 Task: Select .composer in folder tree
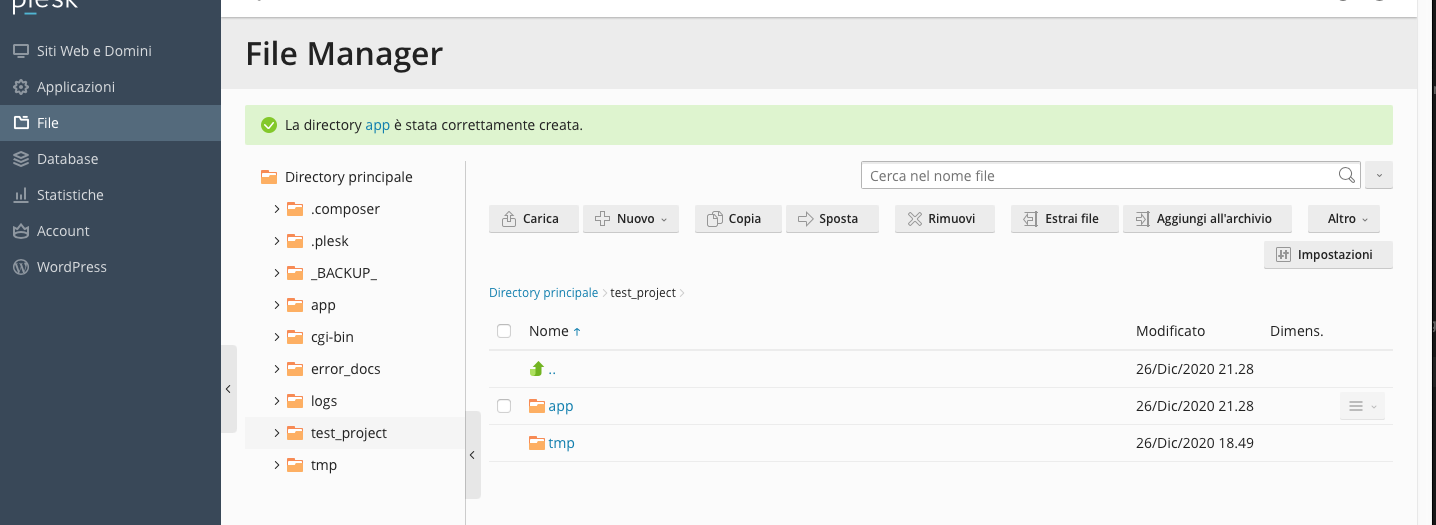(x=345, y=209)
